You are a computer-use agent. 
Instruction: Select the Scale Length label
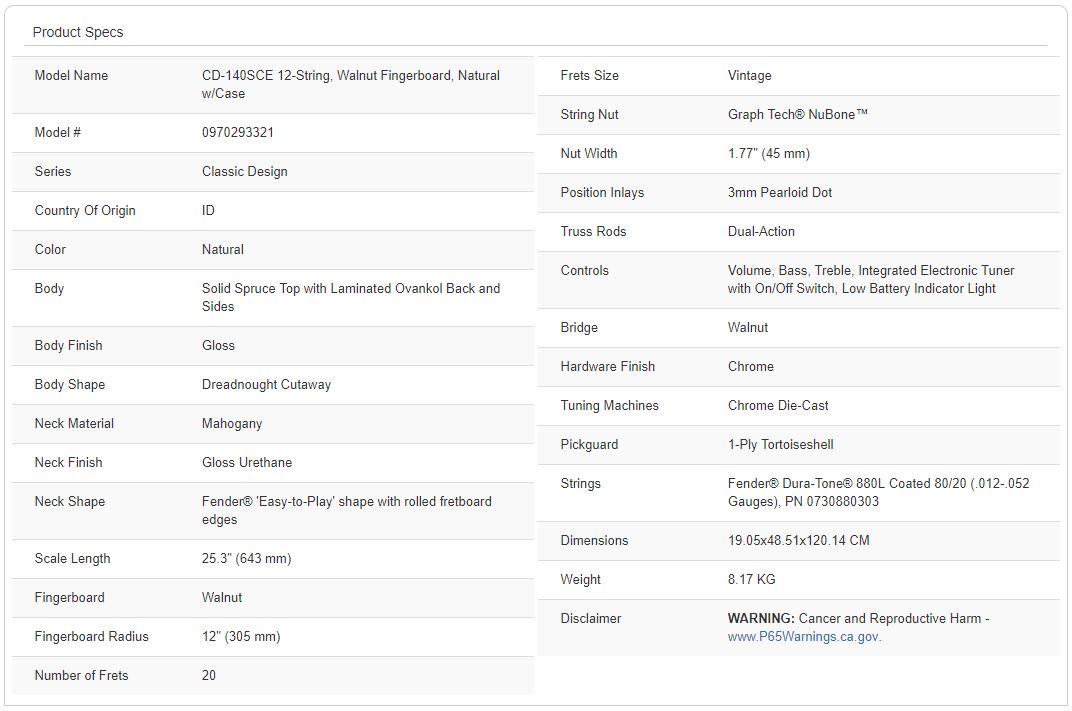[x=72, y=559]
